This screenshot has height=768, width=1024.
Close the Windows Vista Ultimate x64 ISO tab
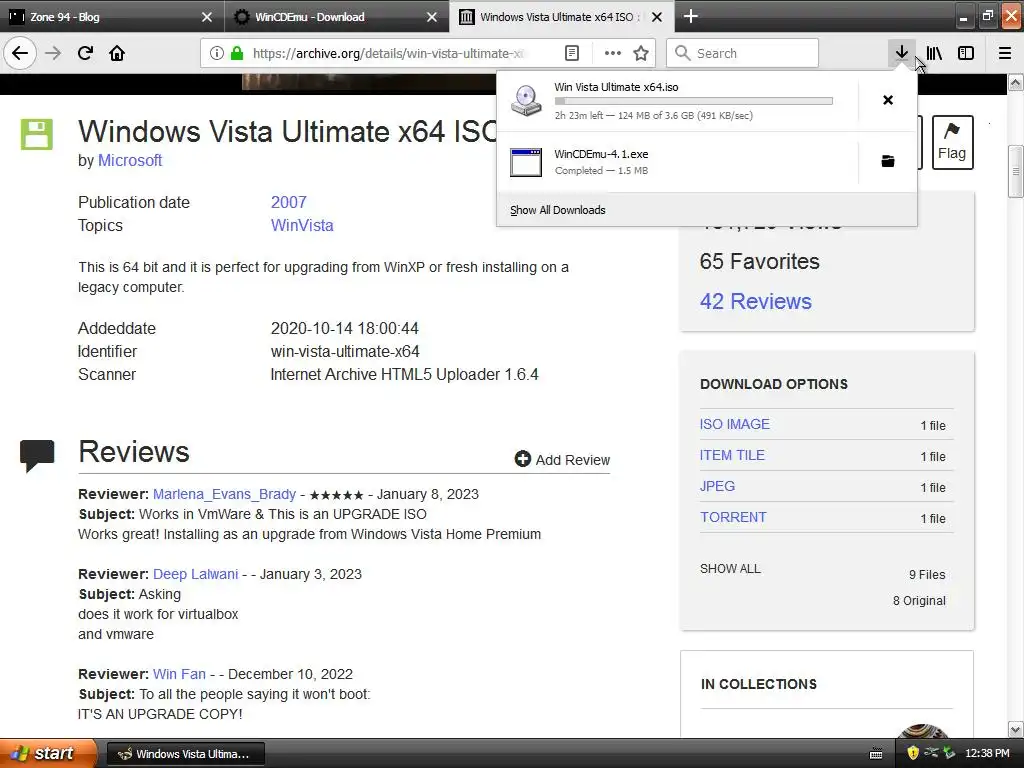[658, 17]
